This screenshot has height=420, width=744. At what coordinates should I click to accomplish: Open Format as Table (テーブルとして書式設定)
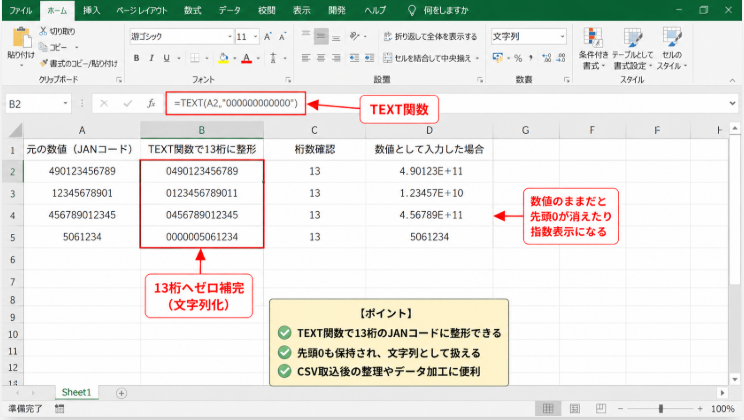click(x=632, y=49)
